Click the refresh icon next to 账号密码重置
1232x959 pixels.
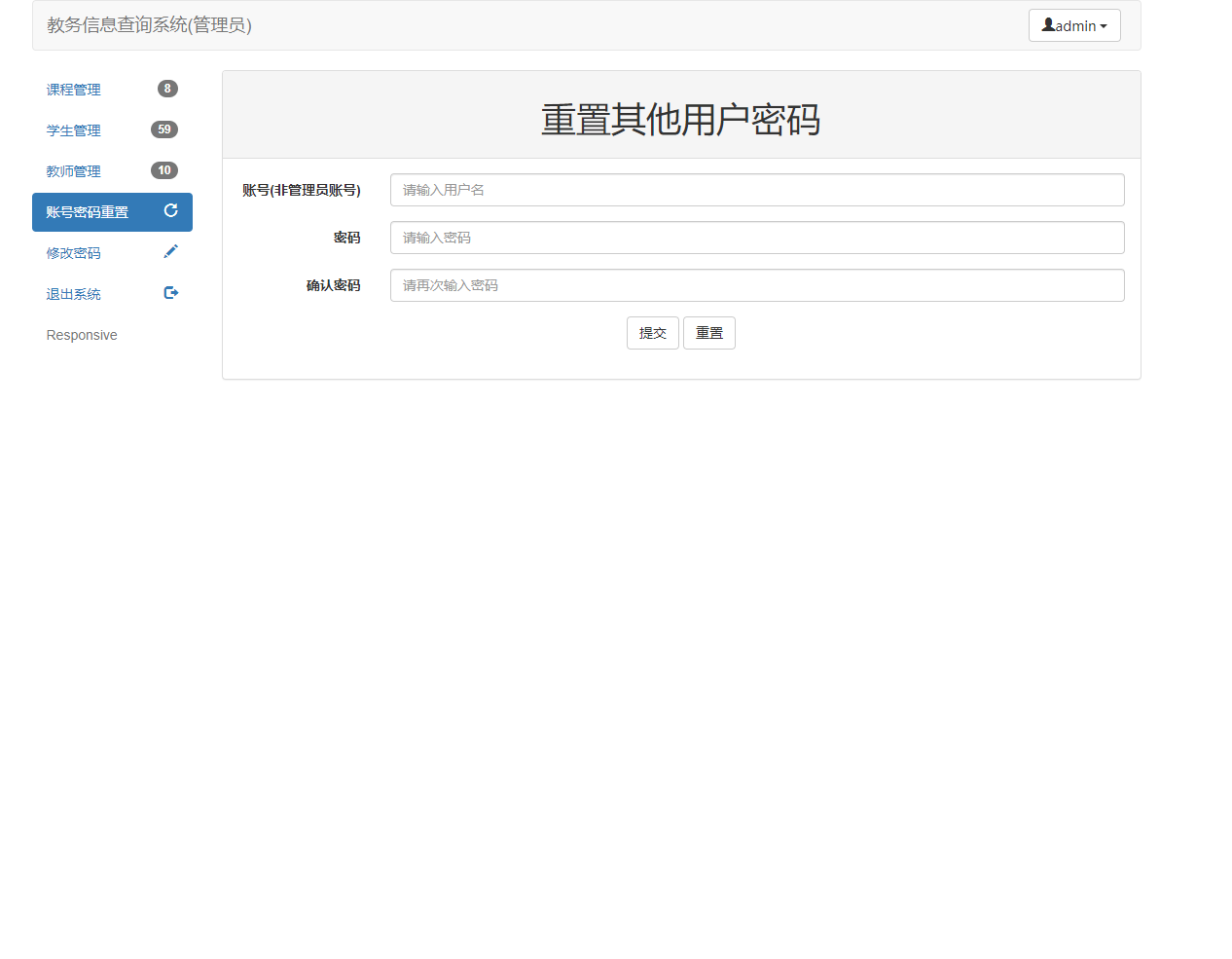click(x=170, y=211)
